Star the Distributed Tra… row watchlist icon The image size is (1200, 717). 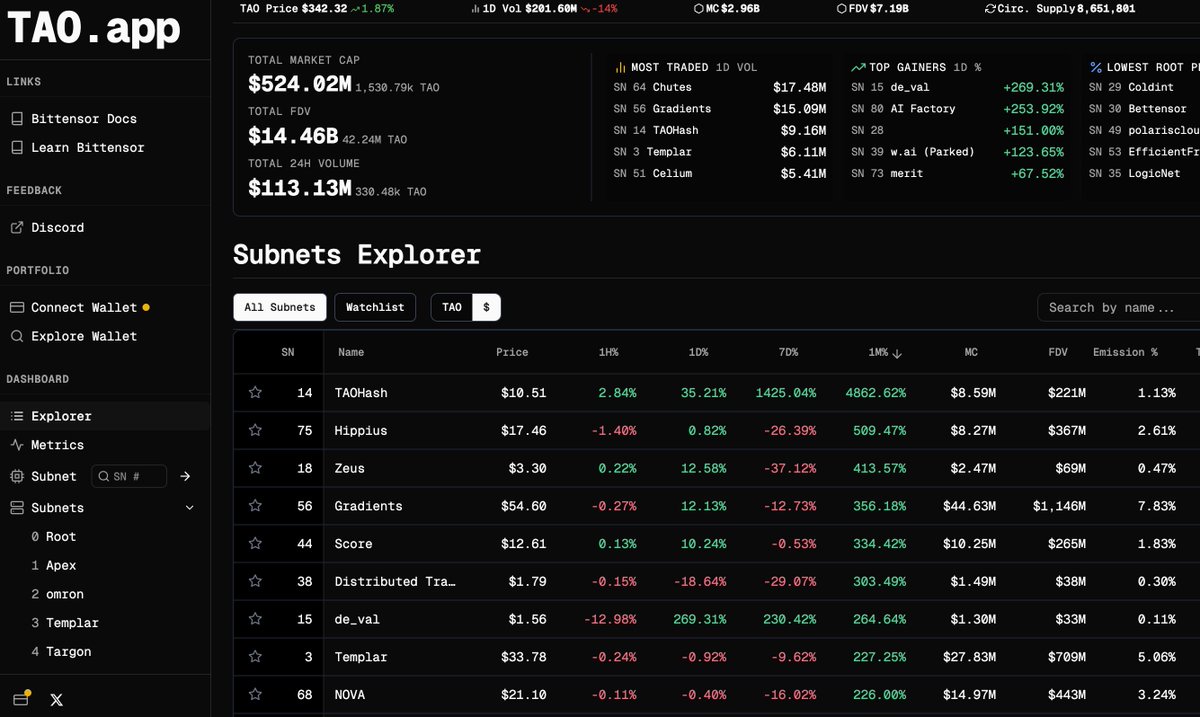[255, 581]
